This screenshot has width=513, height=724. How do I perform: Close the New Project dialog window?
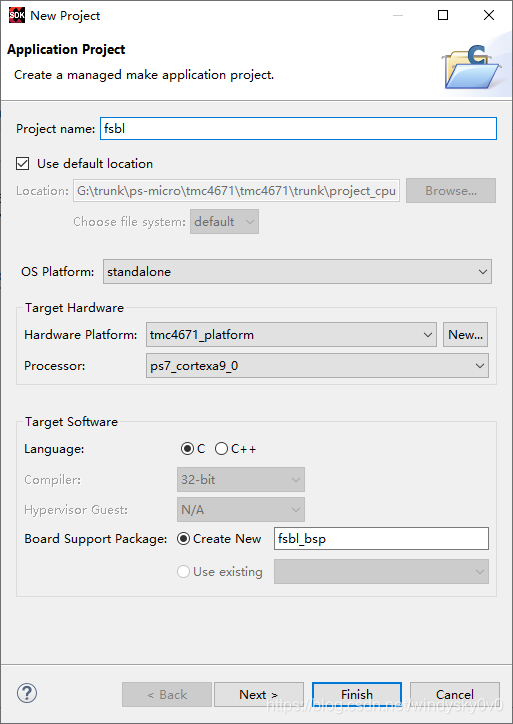click(x=489, y=15)
